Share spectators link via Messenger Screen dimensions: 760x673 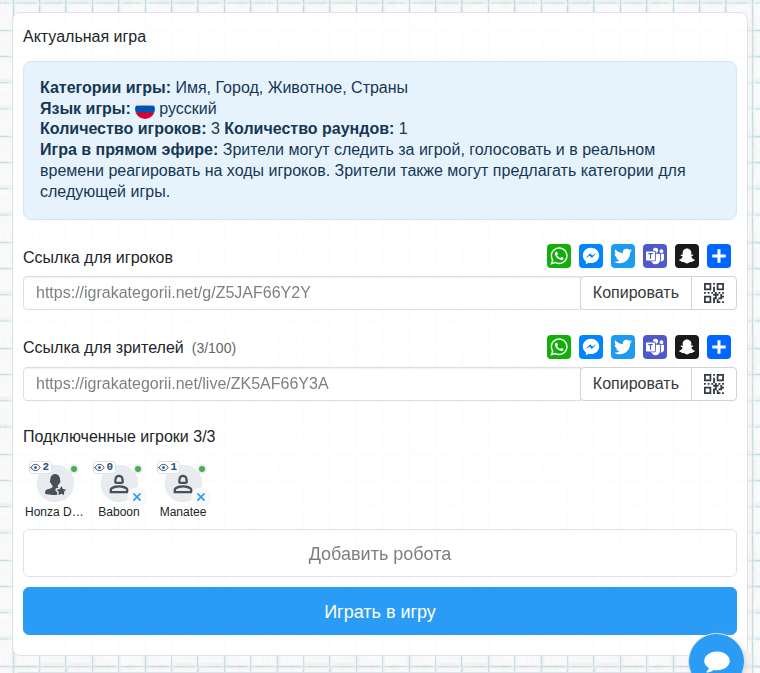[591, 347]
